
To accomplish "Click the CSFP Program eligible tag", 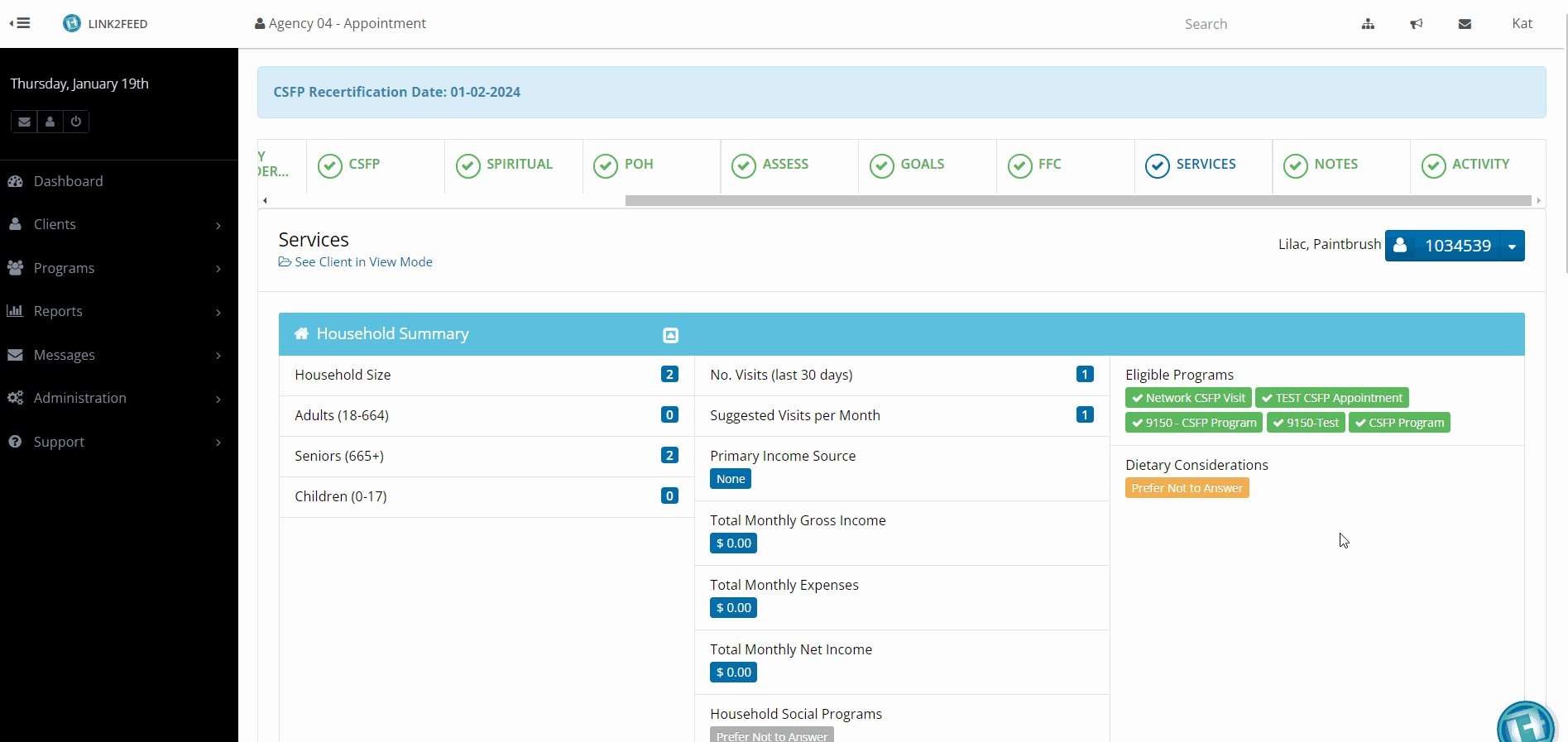I will point(1399,423).
